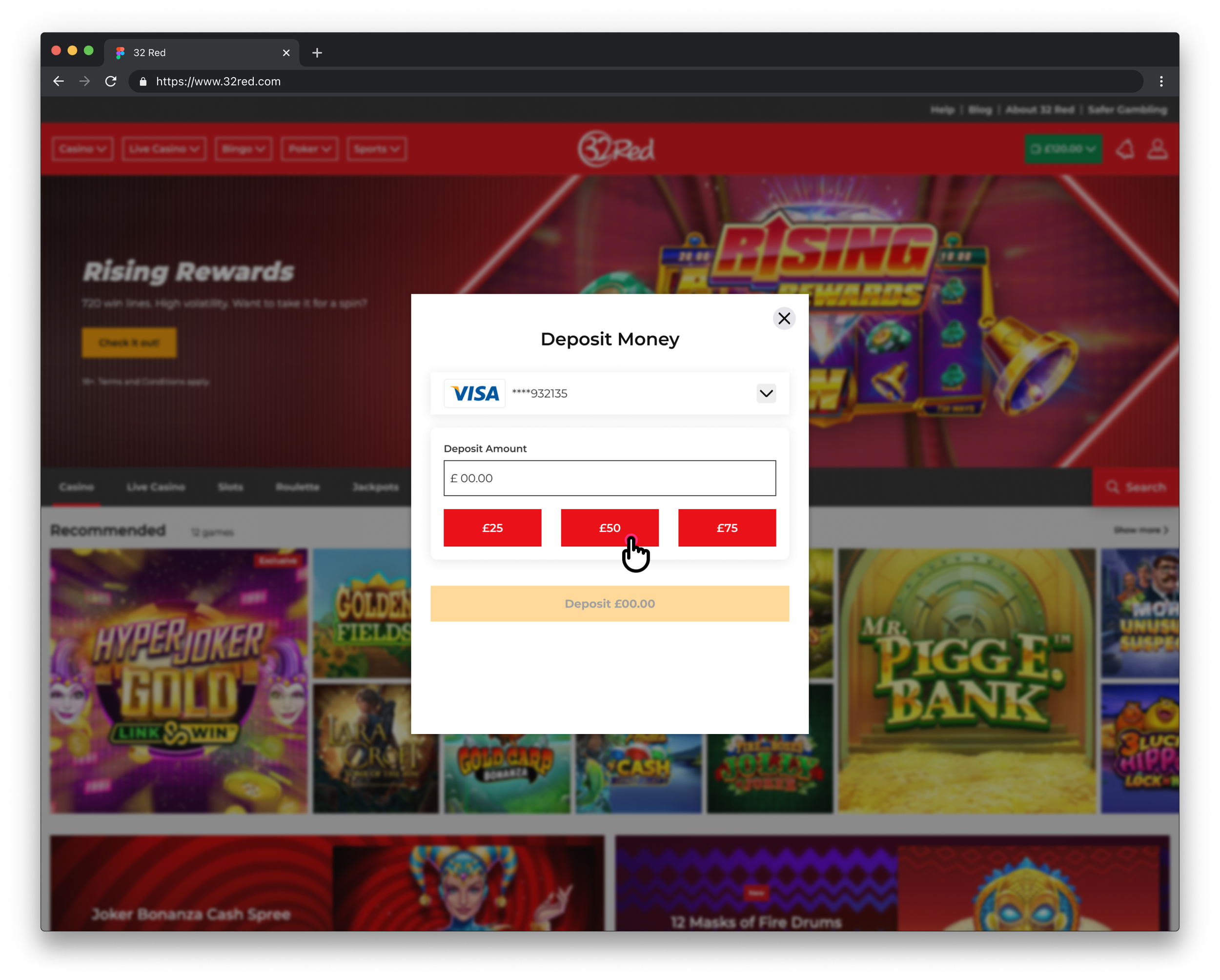This screenshot has height=980, width=1220.
Task: Expand the Casino dropdown menu
Action: pyautogui.click(x=82, y=149)
